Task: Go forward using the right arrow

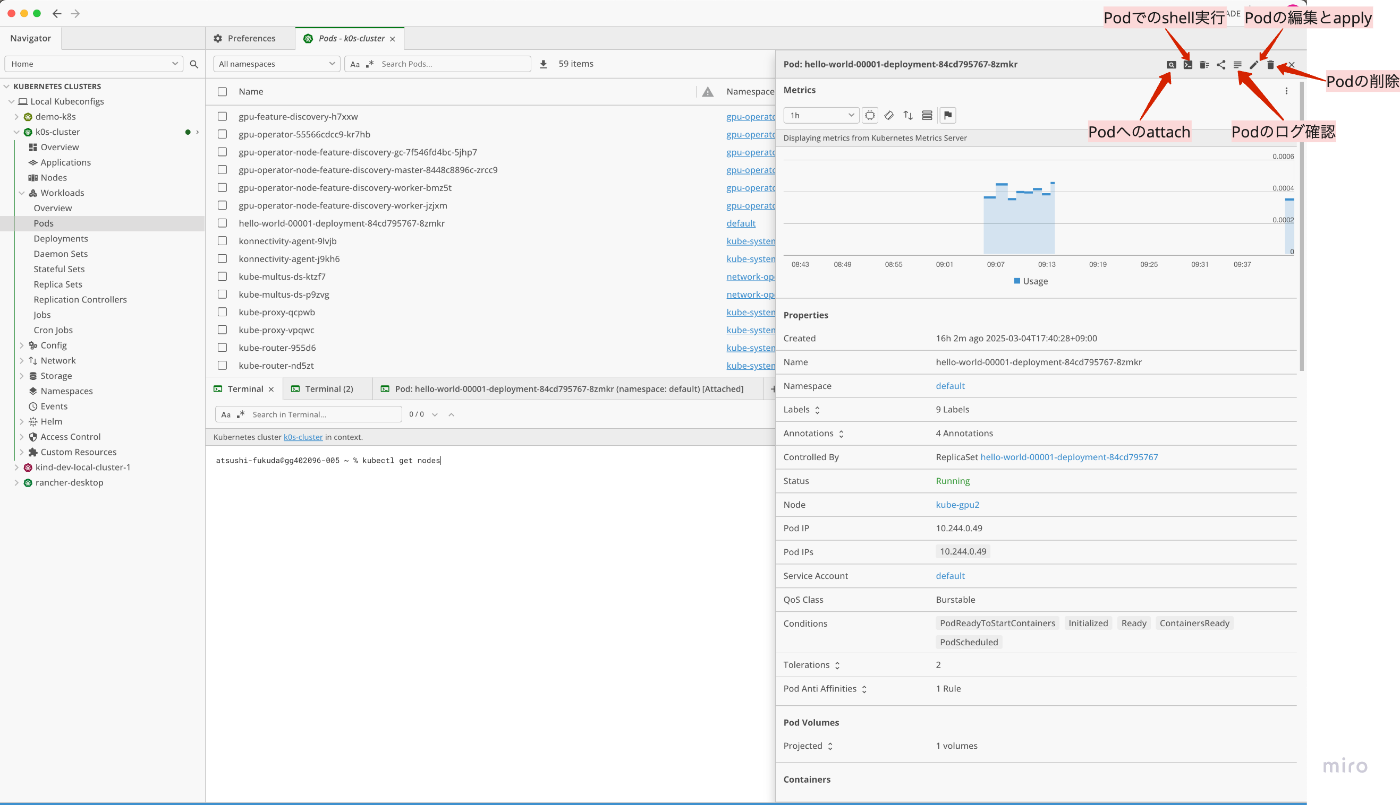Action: click(76, 13)
